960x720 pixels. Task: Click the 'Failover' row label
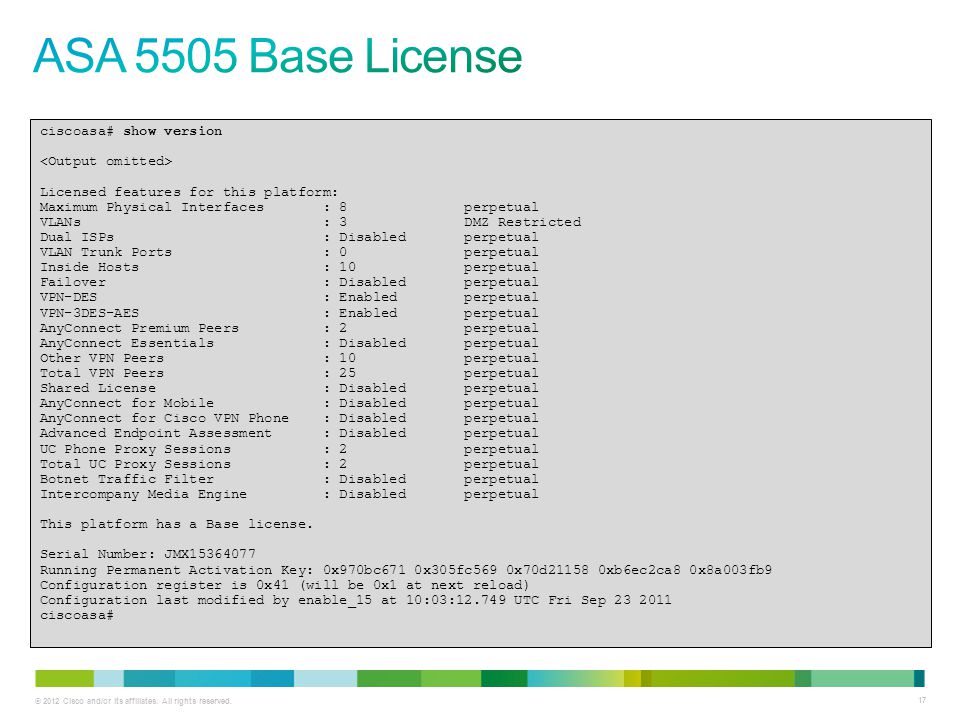tap(73, 282)
